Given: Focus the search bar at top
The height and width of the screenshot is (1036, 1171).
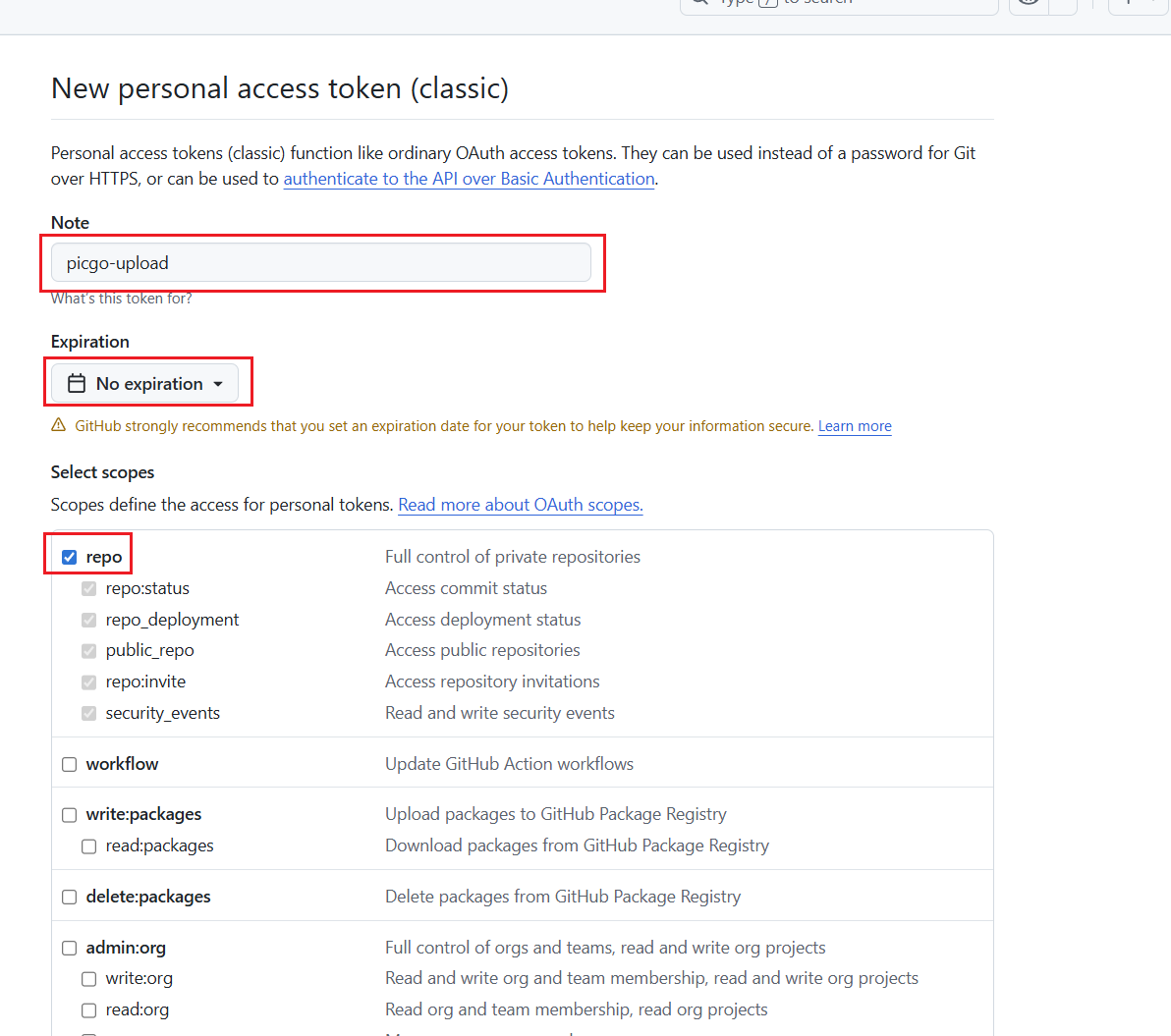Looking at the screenshot, I should click(838, 3).
